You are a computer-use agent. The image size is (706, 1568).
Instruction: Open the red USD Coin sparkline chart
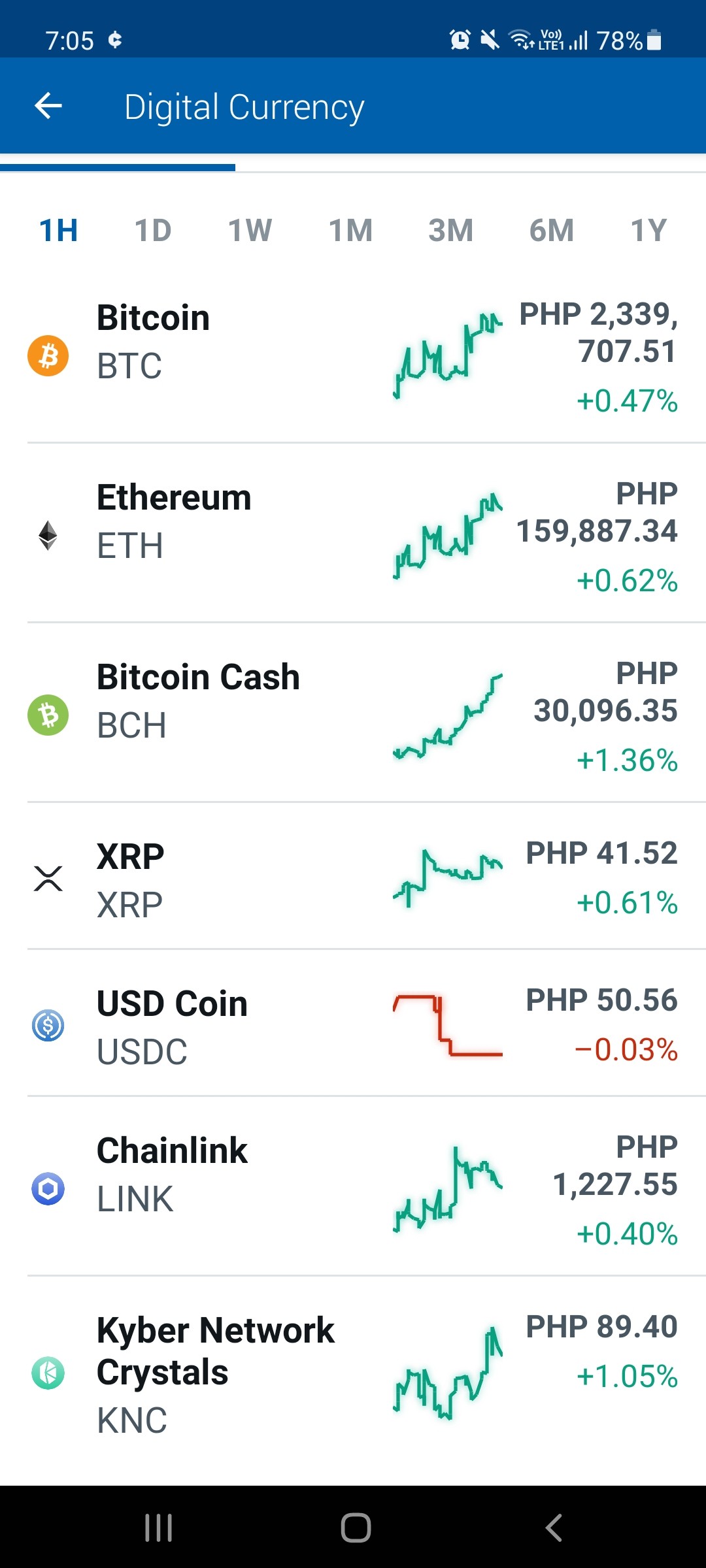[x=448, y=1025]
